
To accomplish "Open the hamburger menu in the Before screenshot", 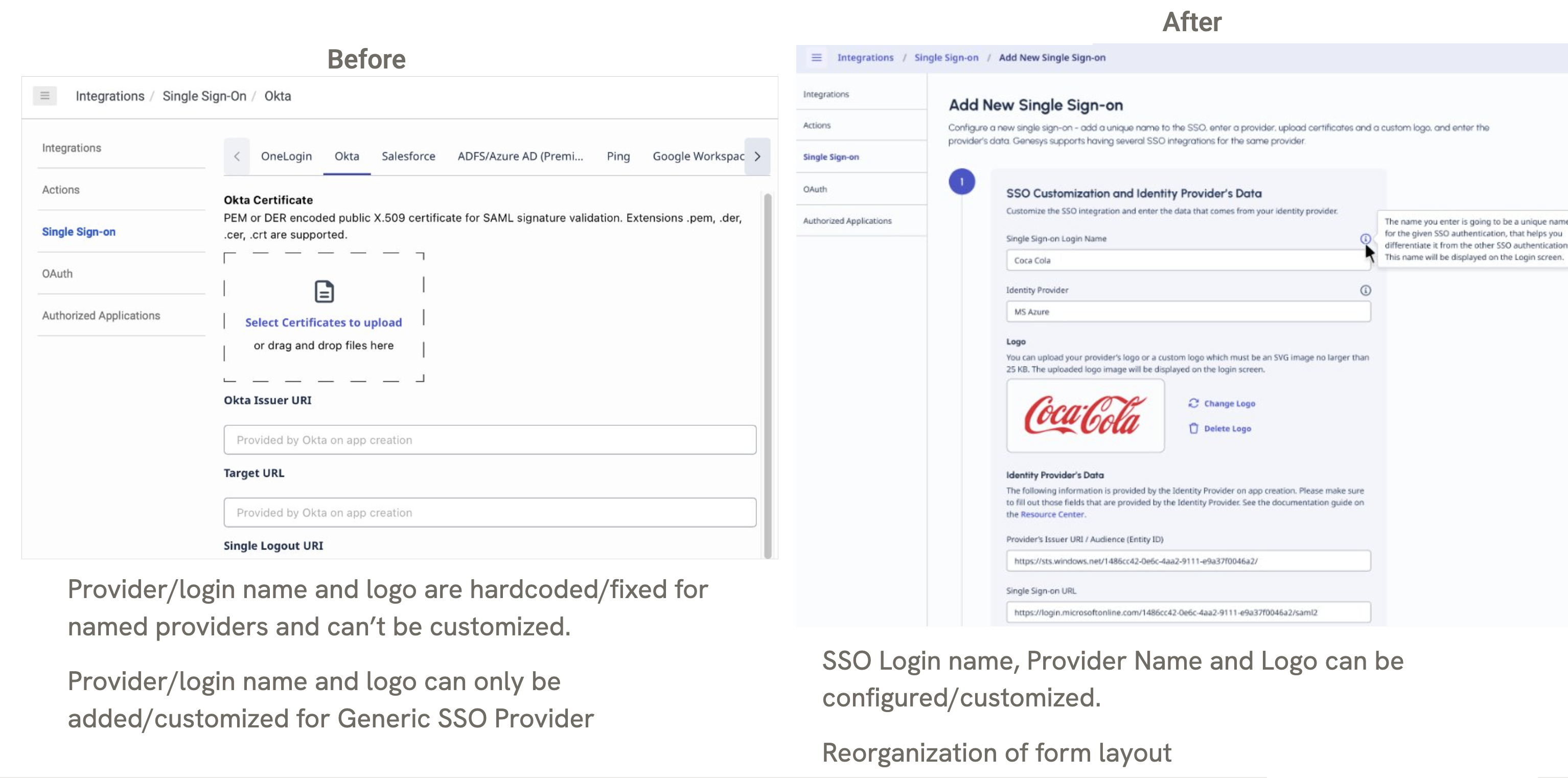I will 44,96.
